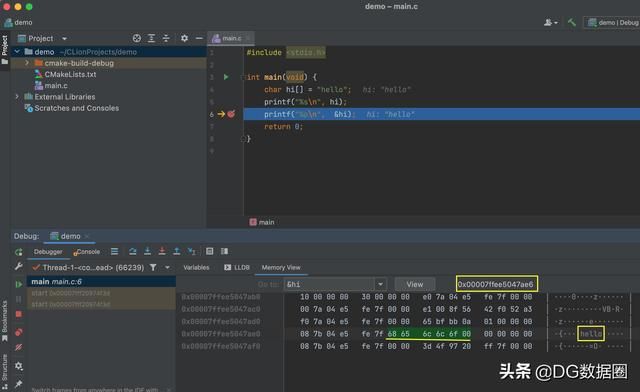Click the fold marker beside int main
Viewport: 640px width, 392px height.
(243, 77)
